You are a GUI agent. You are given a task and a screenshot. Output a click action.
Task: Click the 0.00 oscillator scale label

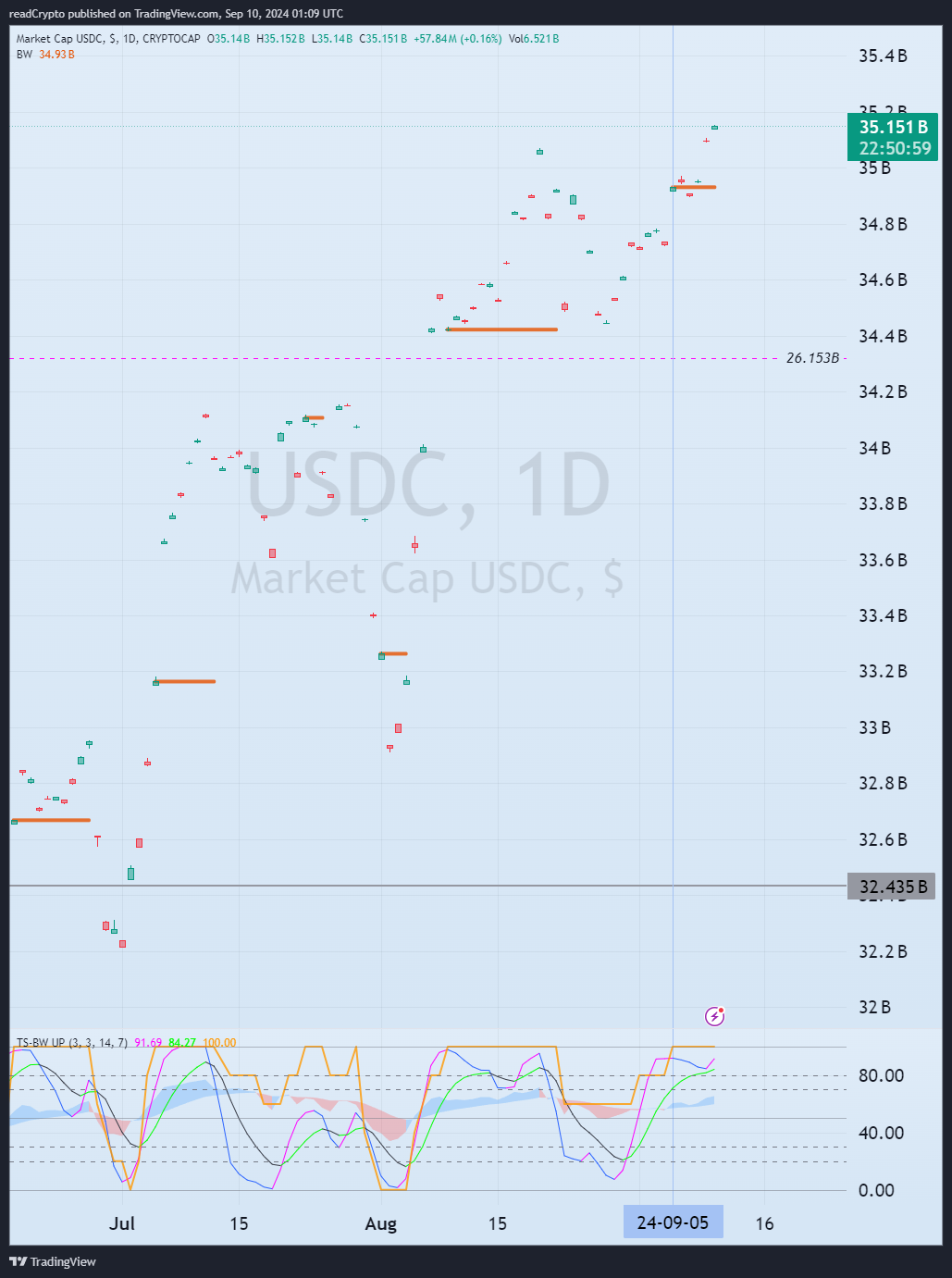(876, 1190)
